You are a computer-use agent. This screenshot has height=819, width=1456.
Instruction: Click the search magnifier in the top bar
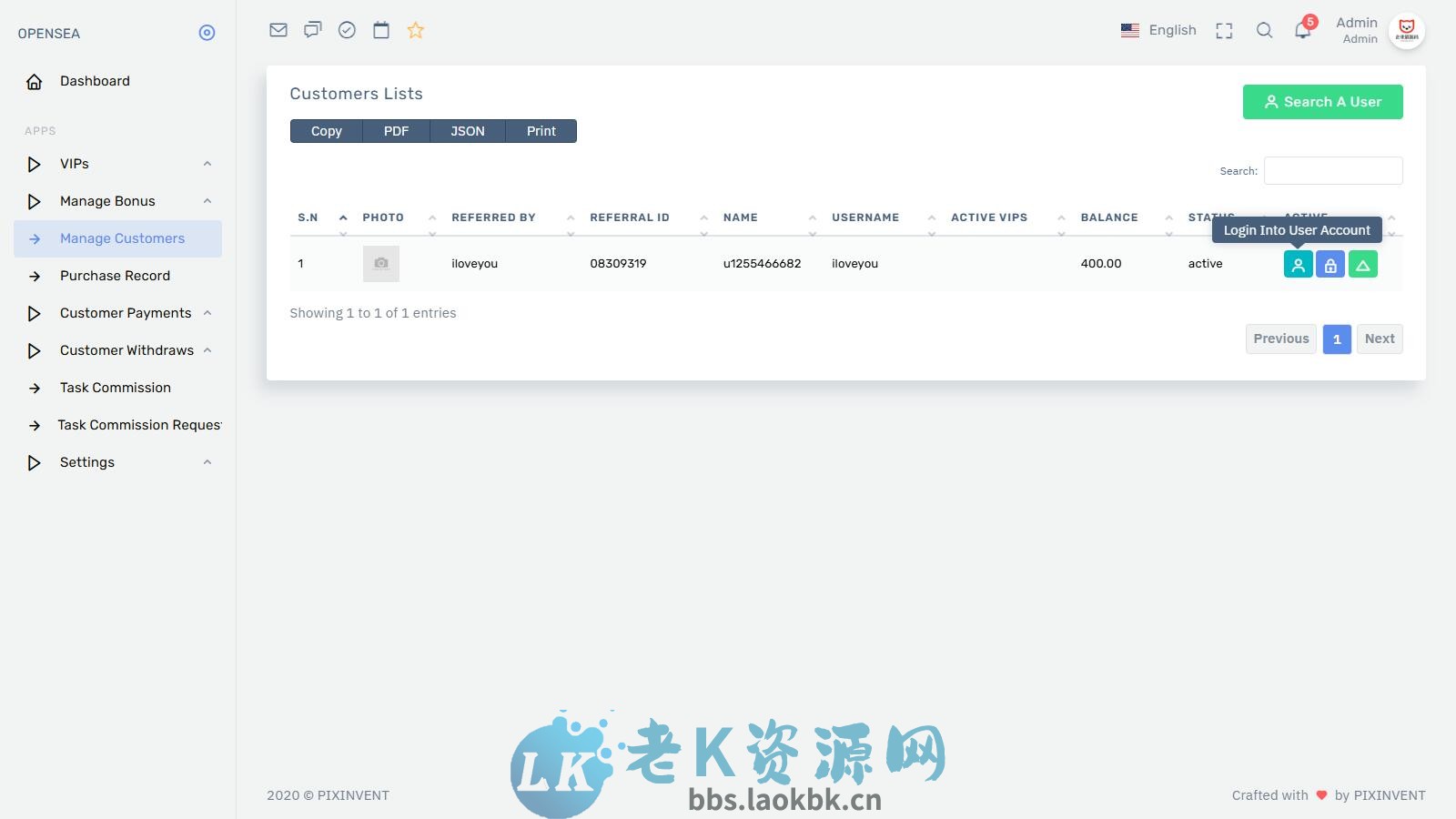click(1264, 30)
